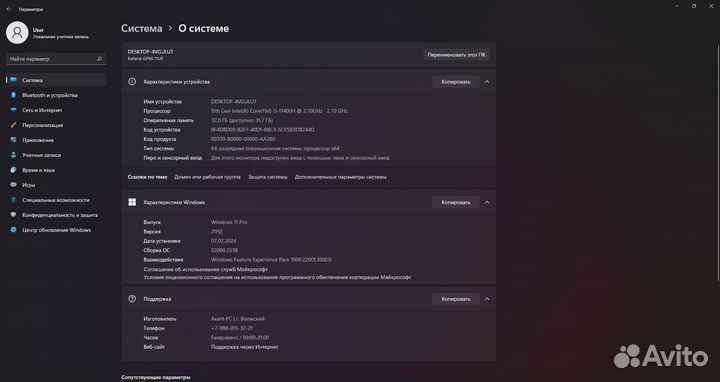Copy Windows specs with the Характеристики Windows Копировать button
The height and width of the screenshot is (382, 720).
pyautogui.click(x=456, y=202)
